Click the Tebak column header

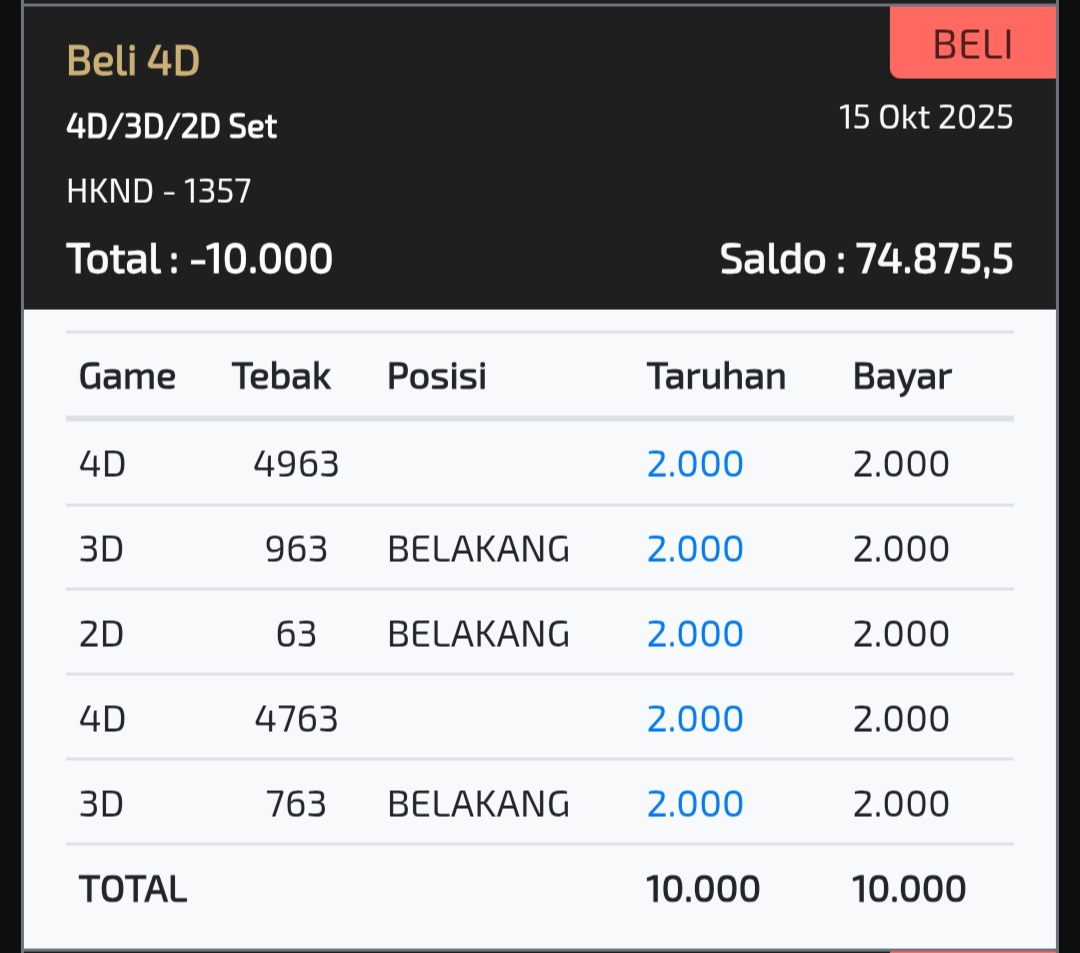281,376
